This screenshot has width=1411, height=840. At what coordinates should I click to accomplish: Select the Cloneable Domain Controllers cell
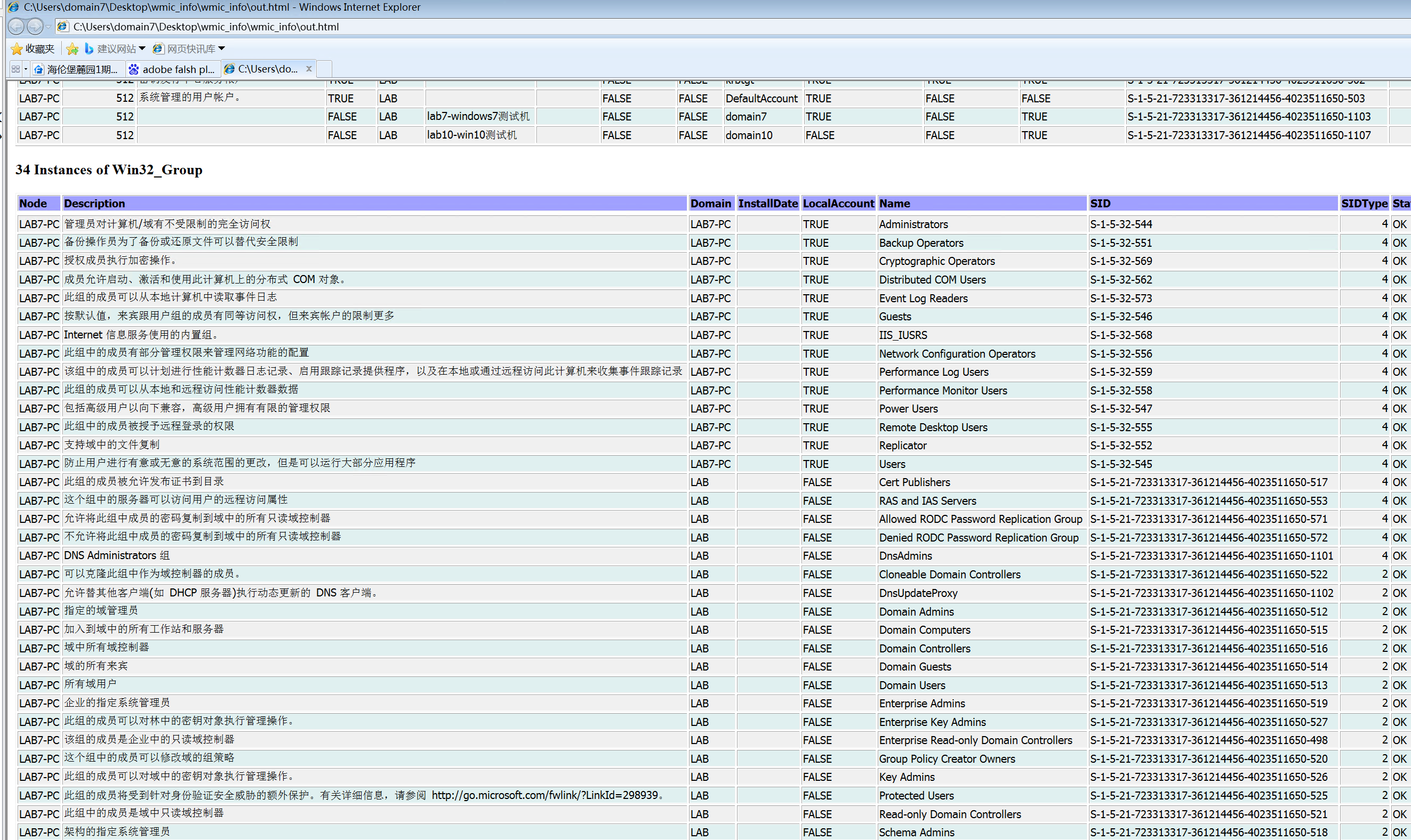click(x=982, y=575)
